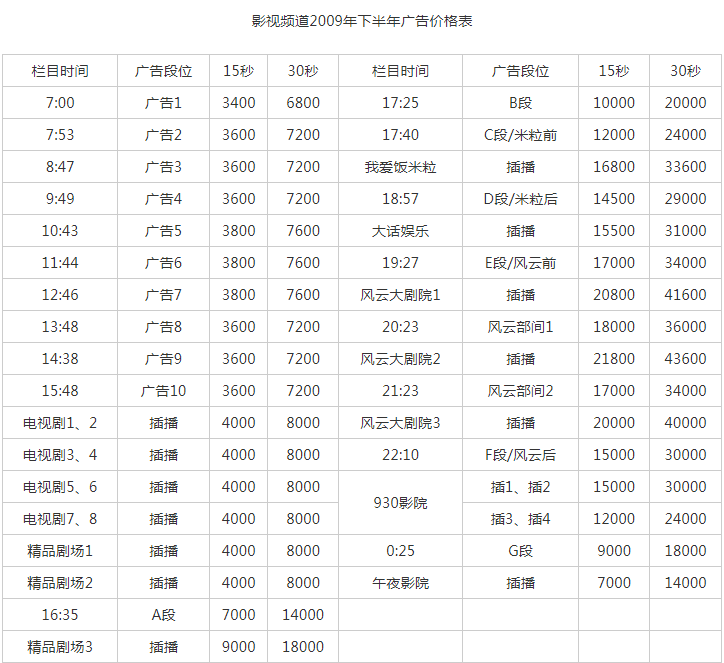Select the 午夜影院 program cell
724x663 pixels.
click(400, 583)
